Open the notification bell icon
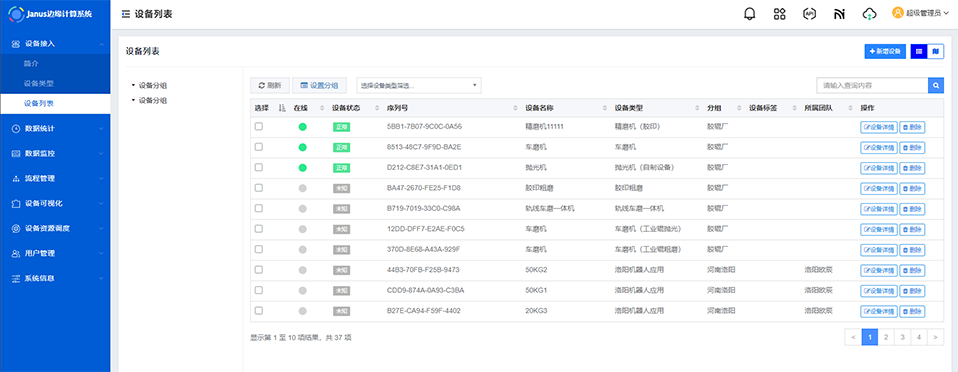Viewport: 958px width, 372px height. click(749, 13)
